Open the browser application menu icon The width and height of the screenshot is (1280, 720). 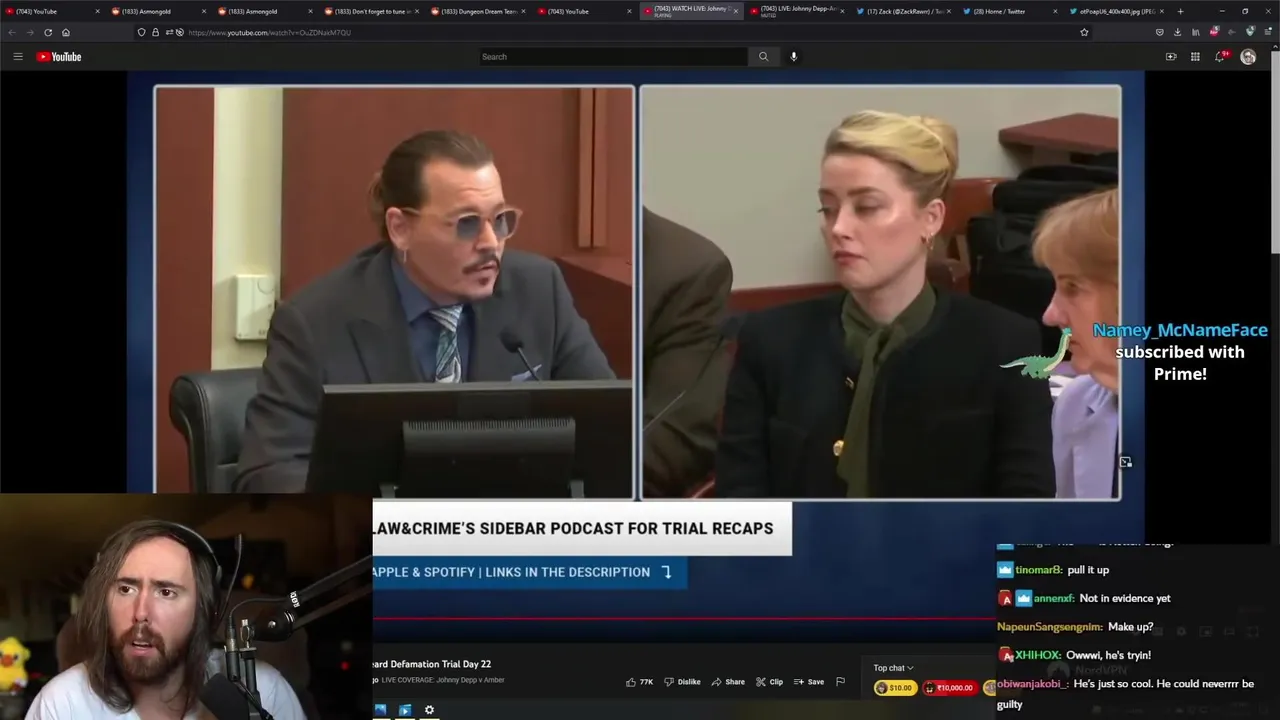click(1267, 32)
